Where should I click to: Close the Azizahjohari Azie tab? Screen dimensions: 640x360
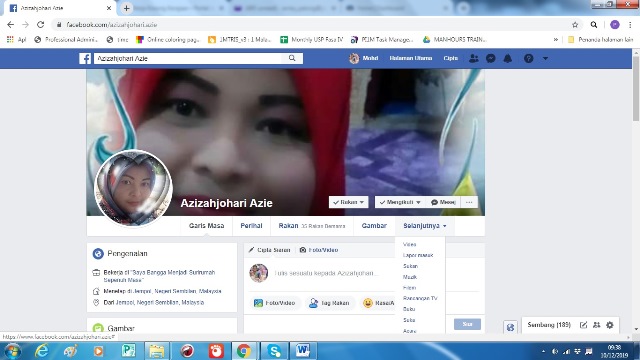tap(109, 8)
